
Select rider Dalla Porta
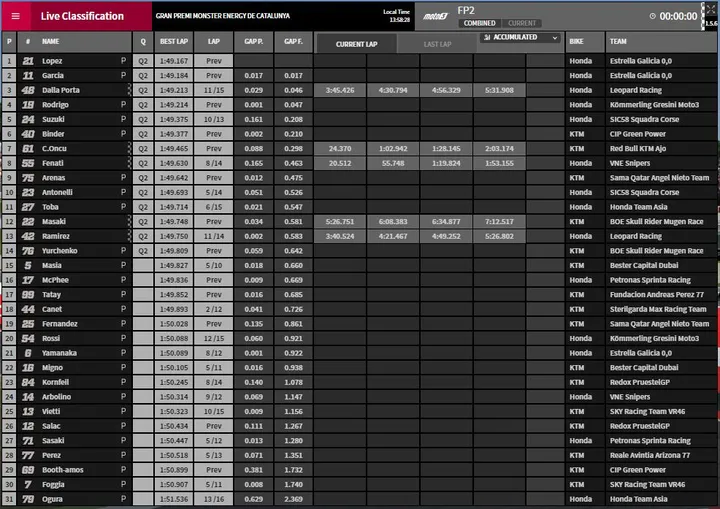pos(61,90)
